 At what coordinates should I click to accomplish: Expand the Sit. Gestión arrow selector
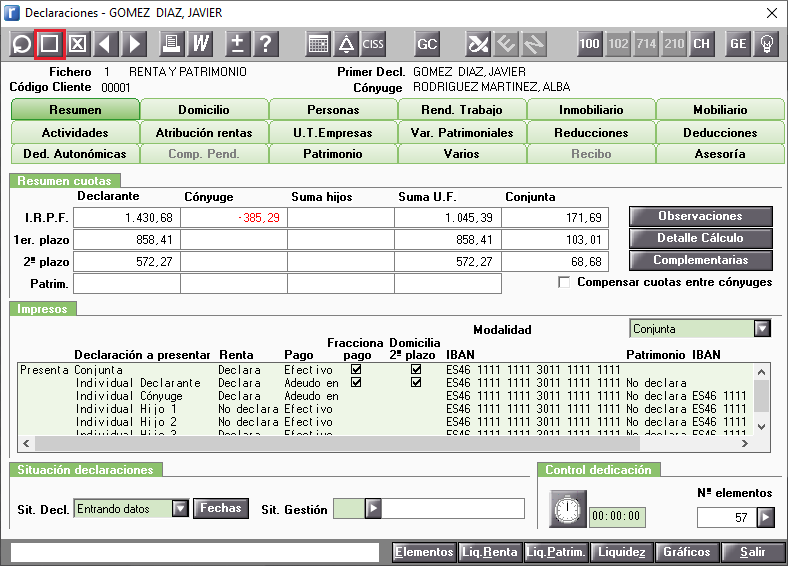click(x=373, y=509)
